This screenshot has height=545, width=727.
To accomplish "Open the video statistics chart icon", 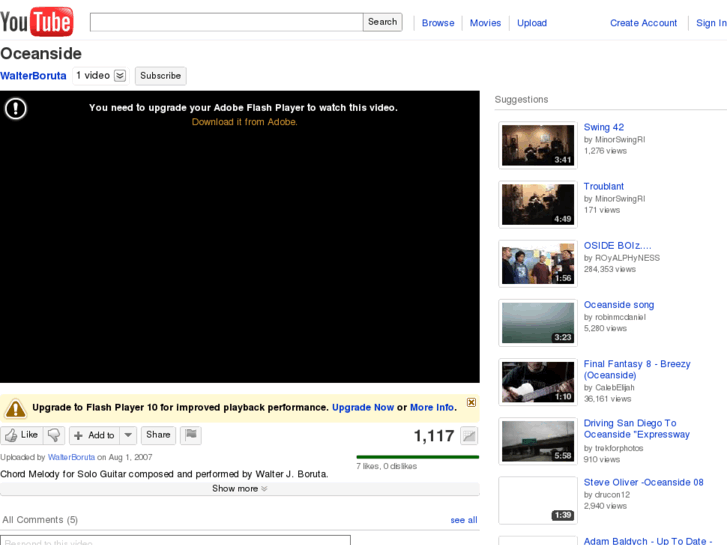I will [469, 436].
